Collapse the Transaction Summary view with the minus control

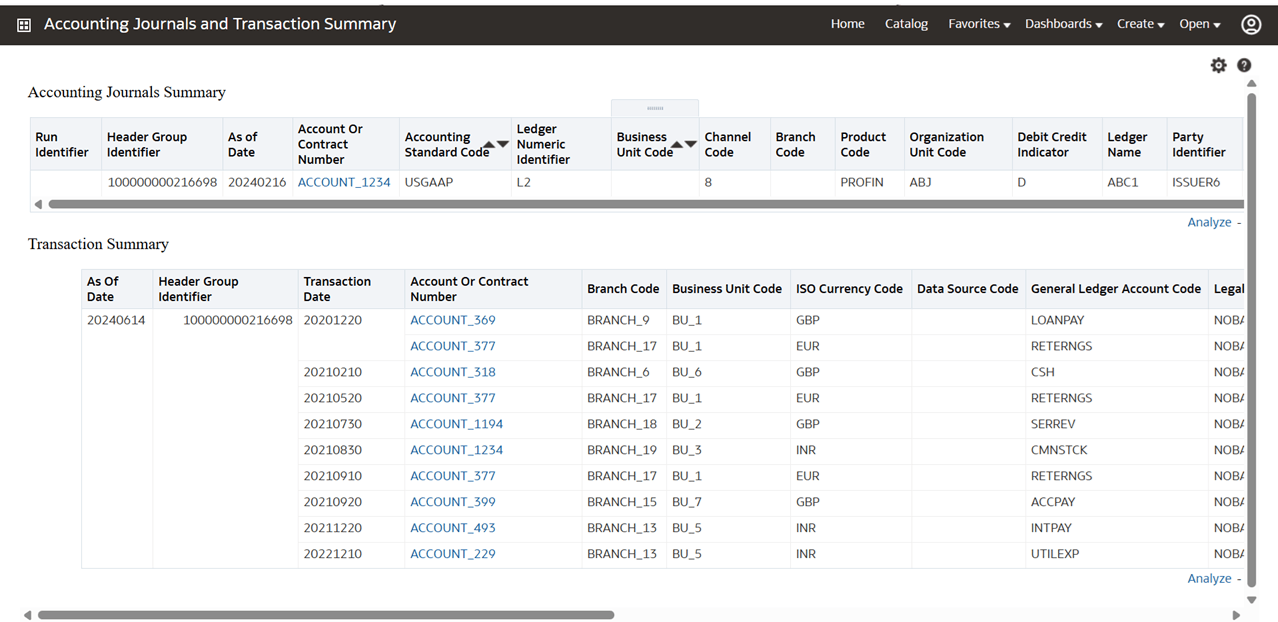(1238, 578)
